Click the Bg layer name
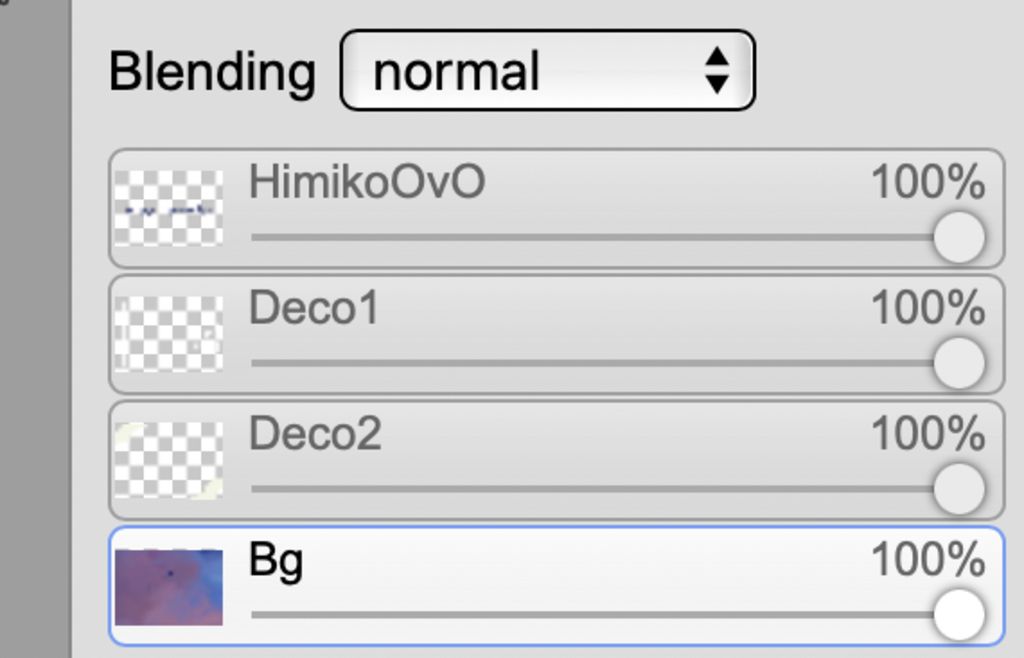 tap(276, 562)
